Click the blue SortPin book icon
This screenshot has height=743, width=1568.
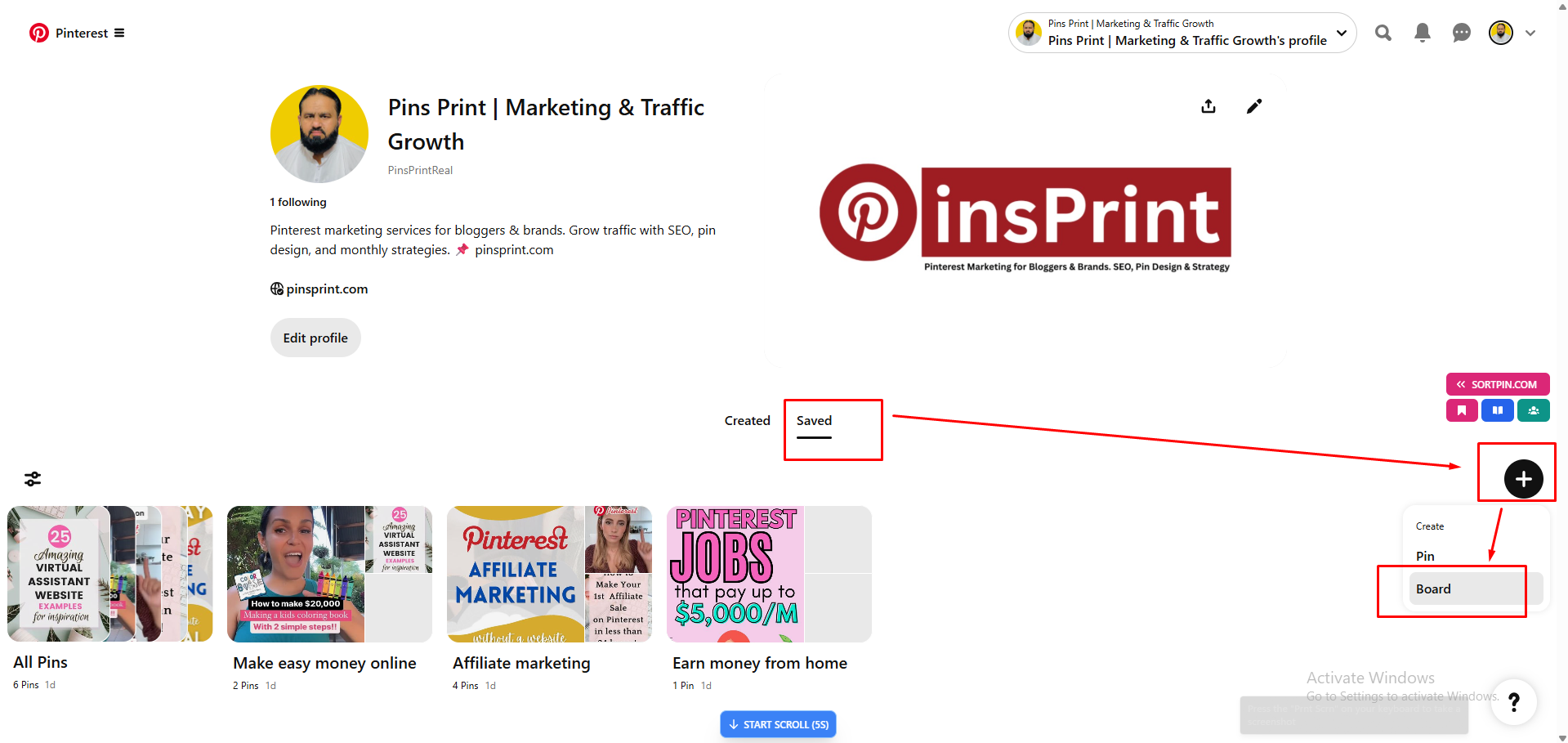1497,410
